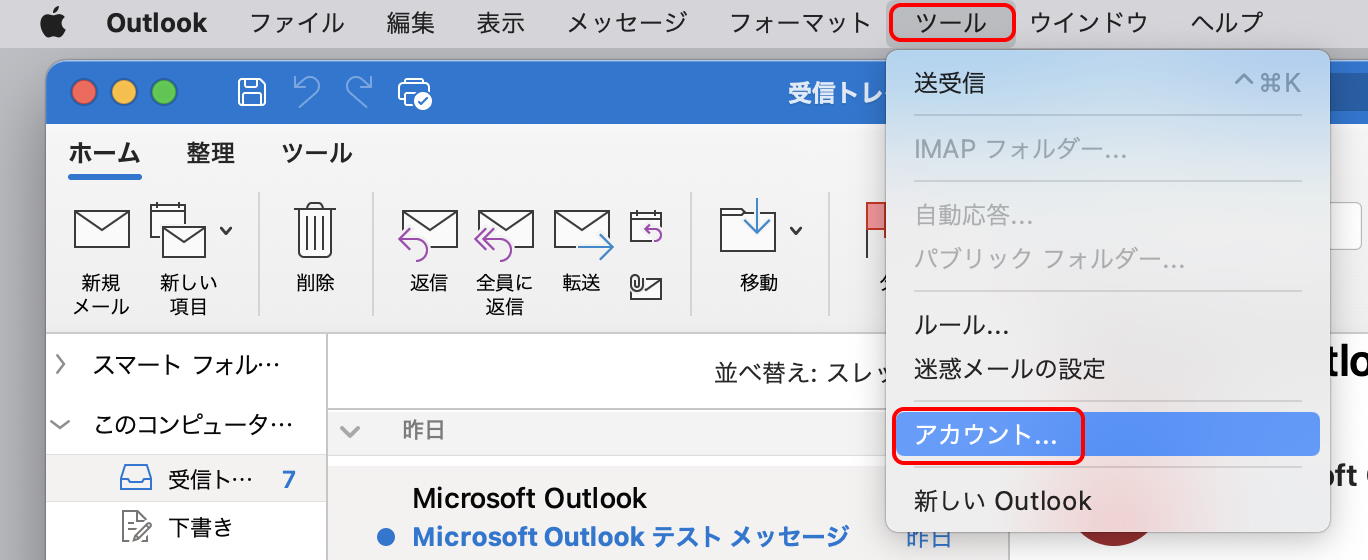Open the ウインドウ menu

[x=1089, y=22]
